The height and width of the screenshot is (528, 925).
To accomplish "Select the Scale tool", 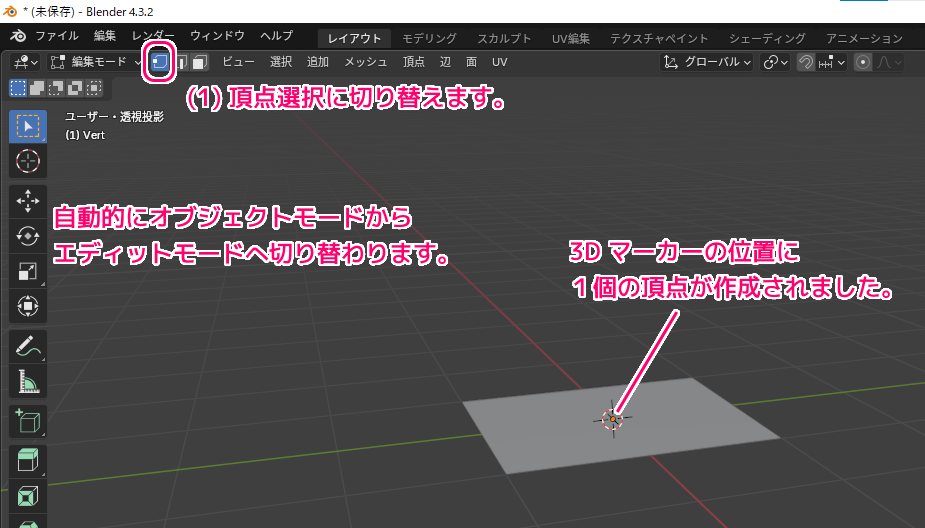I will pos(28,271).
